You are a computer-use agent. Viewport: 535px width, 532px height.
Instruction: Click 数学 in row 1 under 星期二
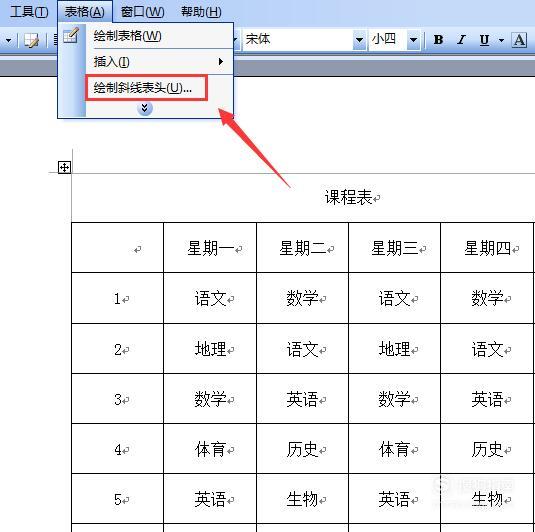(302, 298)
